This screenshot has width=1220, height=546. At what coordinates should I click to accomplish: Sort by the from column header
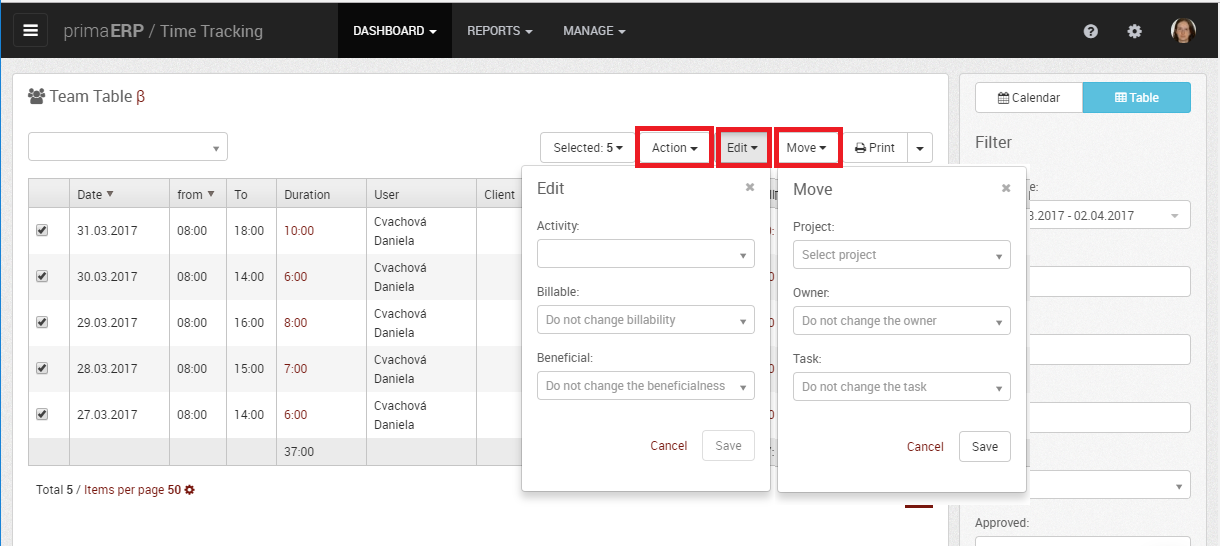[x=198, y=194]
